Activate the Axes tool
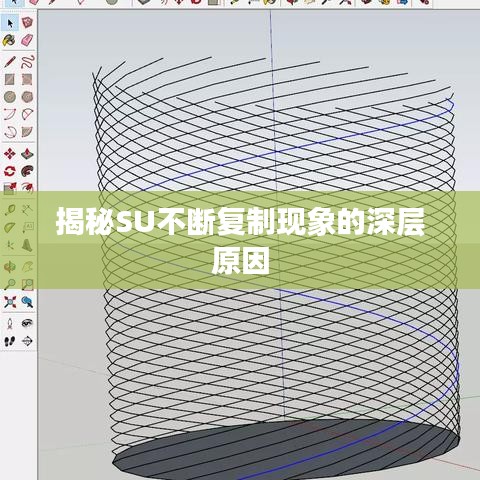The width and height of the screenshot is (480, 480). pyautogui.click(x=10, y=245)
